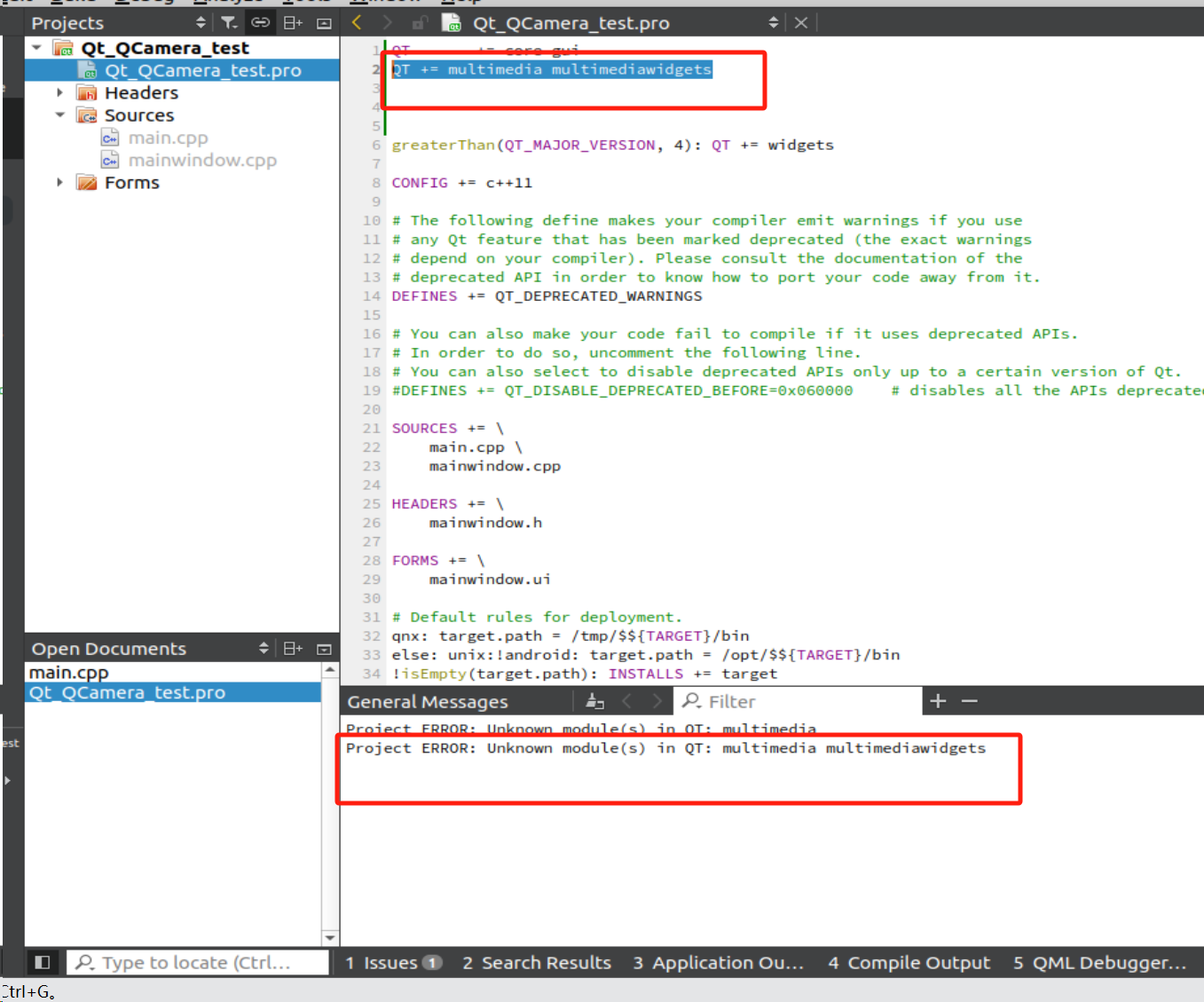Split the Open Documents pane
Image resolution: width=1204 pixels, height=1002 pixels.
[293, 649]
